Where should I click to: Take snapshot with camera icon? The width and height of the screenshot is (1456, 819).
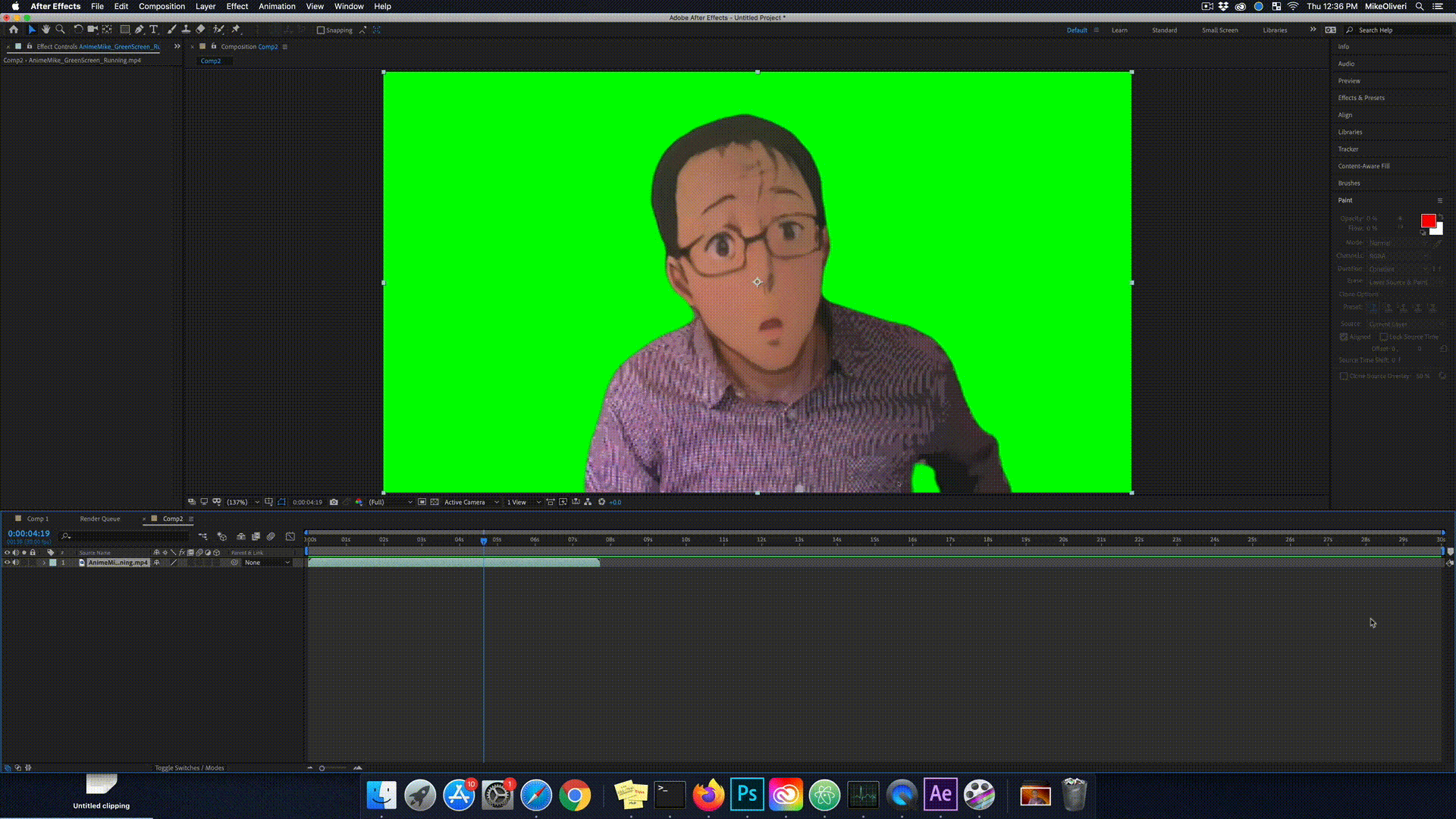334,502
